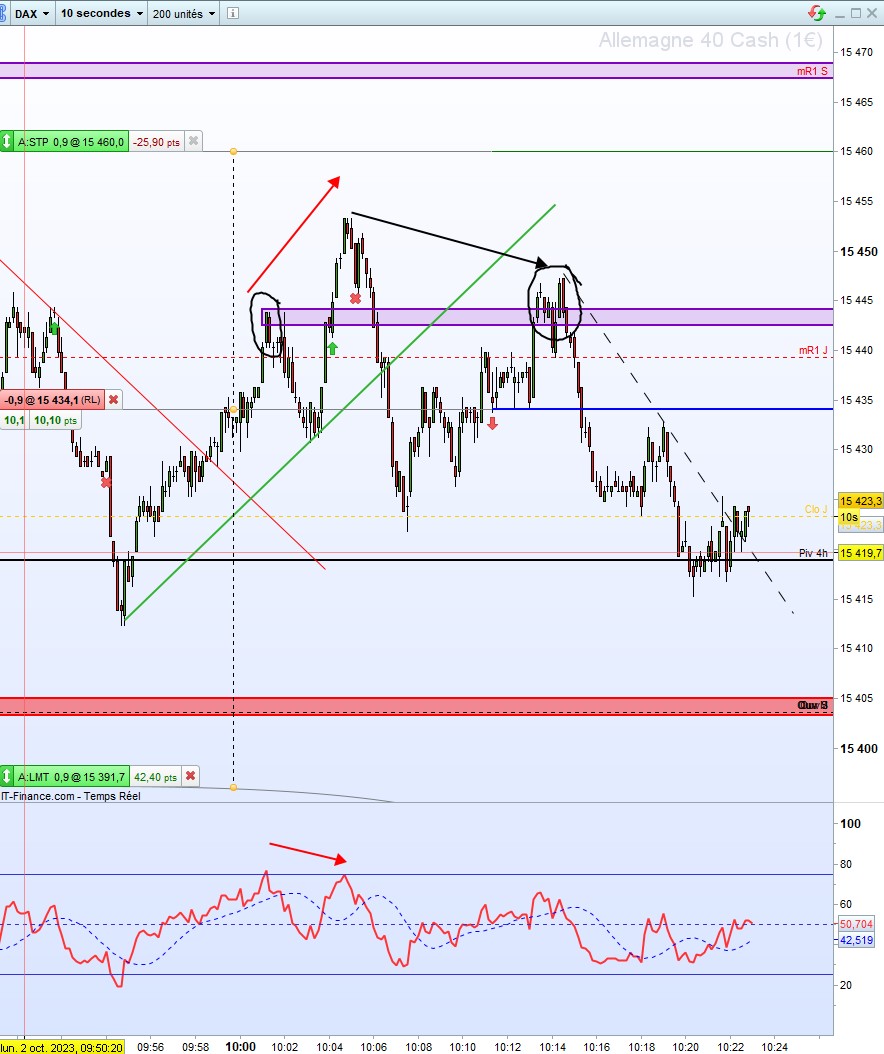
Task: Click the green up arrow marker near 10:04
Action: pyautogui.click(x=332, y=348)
